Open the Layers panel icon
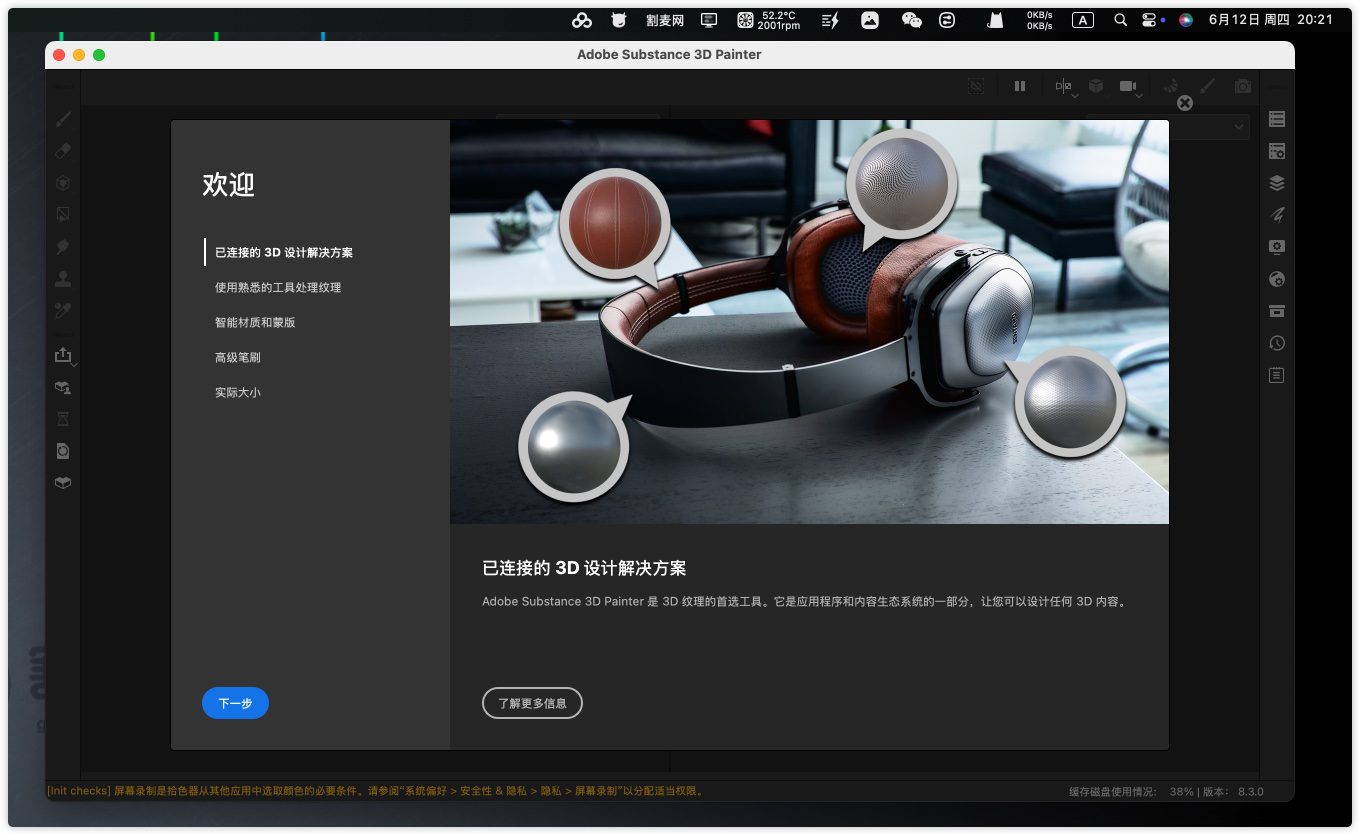This screenshot has width=1360, height=835. pyautogui.click(x=1277, y=183)
